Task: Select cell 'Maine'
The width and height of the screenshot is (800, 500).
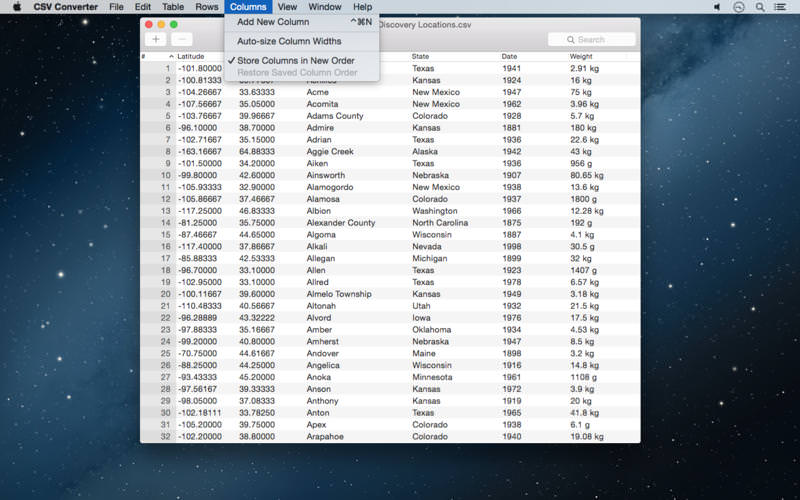Action: [x=423, y=354]
